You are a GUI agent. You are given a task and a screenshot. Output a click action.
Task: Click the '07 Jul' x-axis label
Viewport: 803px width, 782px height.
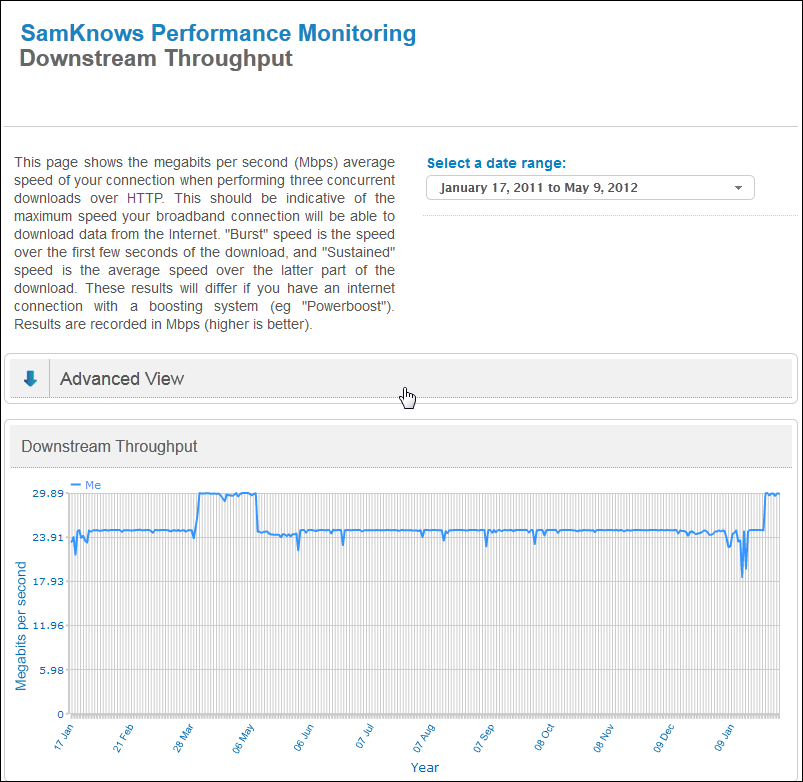365,736
